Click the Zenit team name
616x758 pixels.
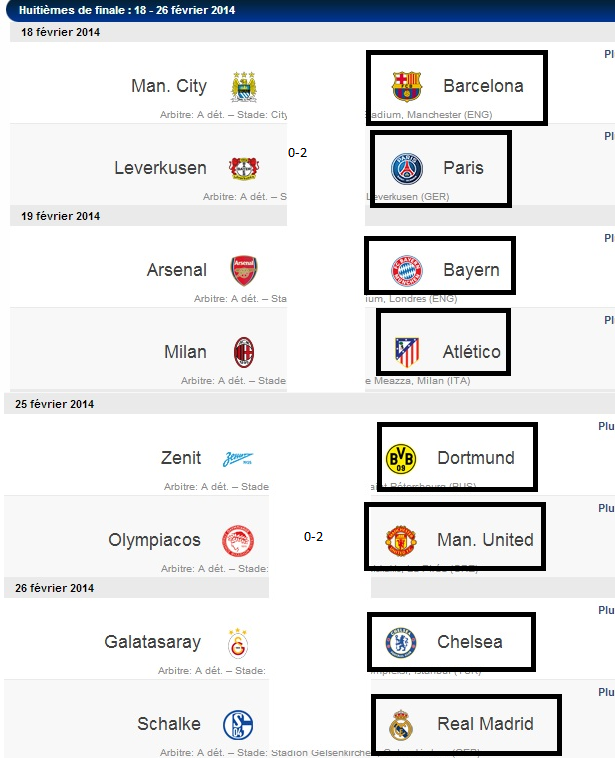181,457
